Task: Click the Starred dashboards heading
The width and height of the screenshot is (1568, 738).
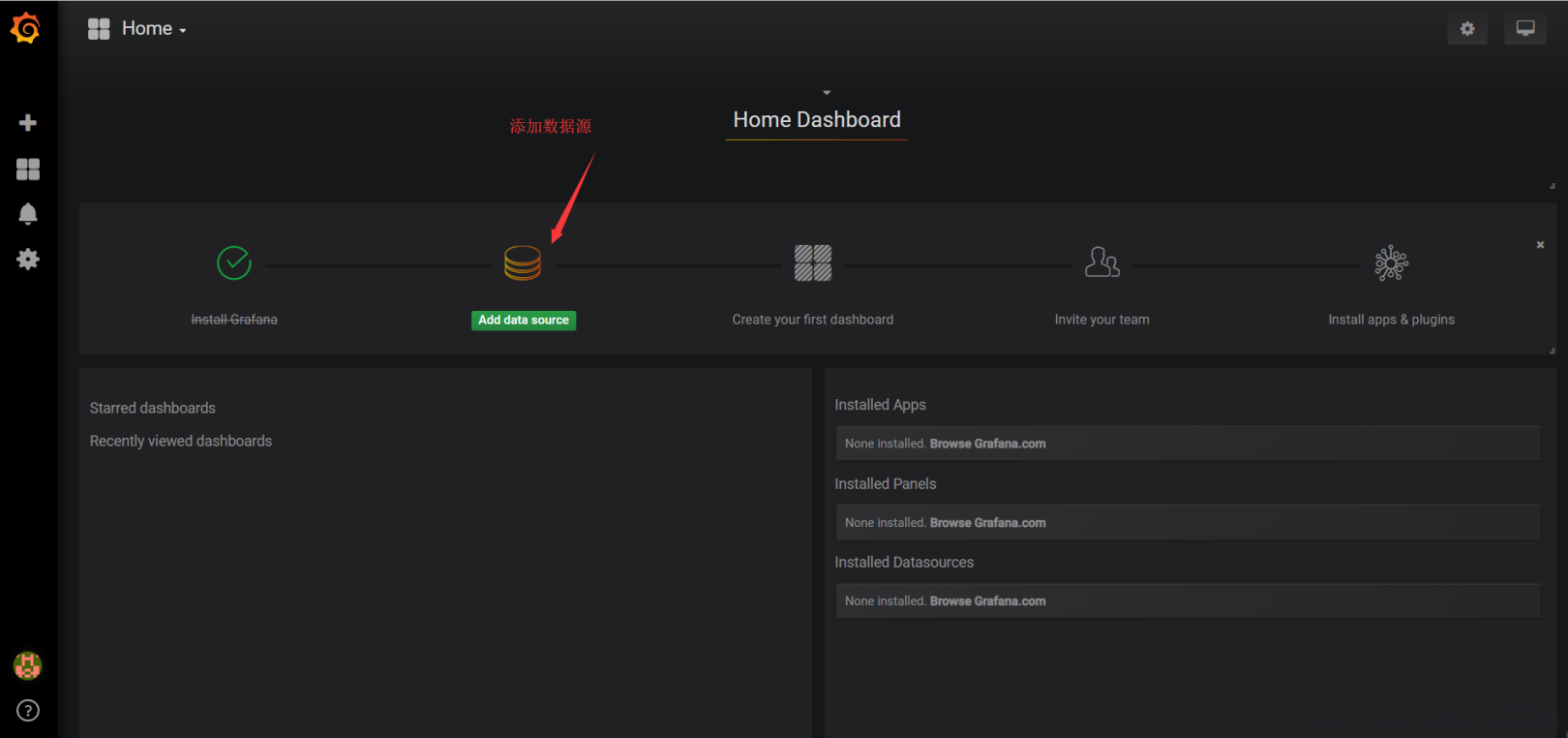Action: [x=153, y=409]
